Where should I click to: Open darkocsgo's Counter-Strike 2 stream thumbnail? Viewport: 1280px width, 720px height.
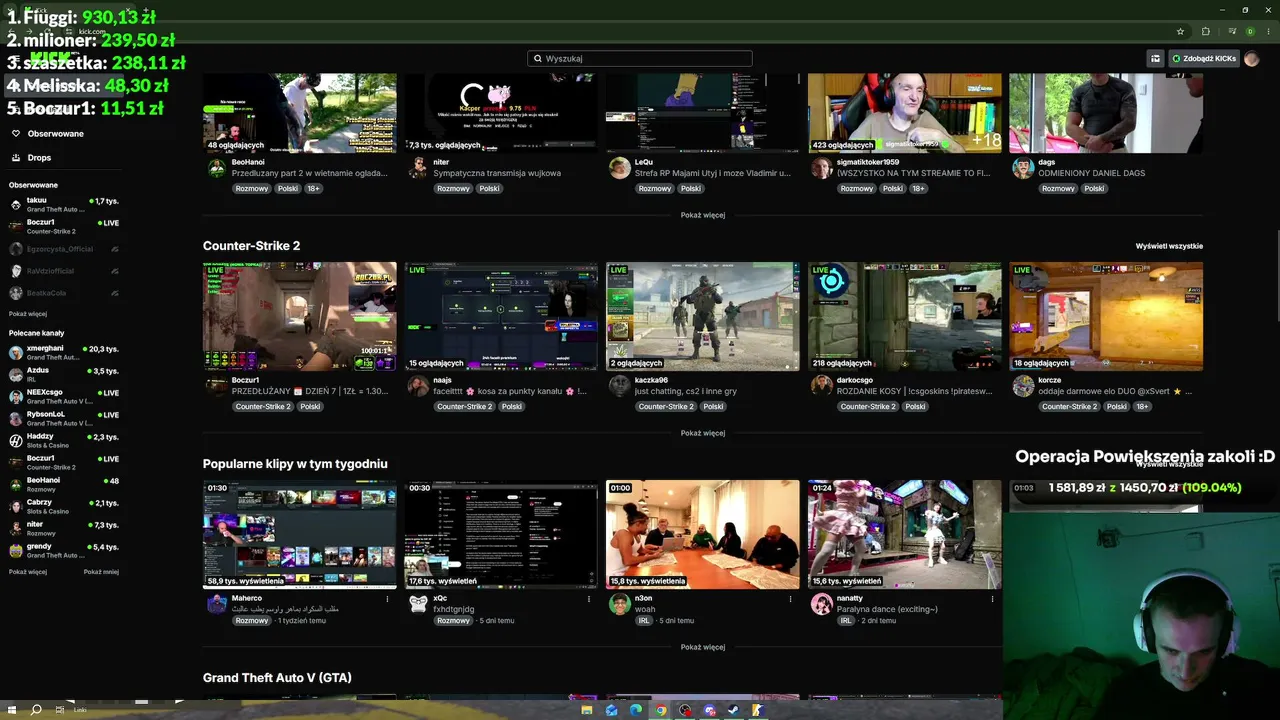pos(905,316)
